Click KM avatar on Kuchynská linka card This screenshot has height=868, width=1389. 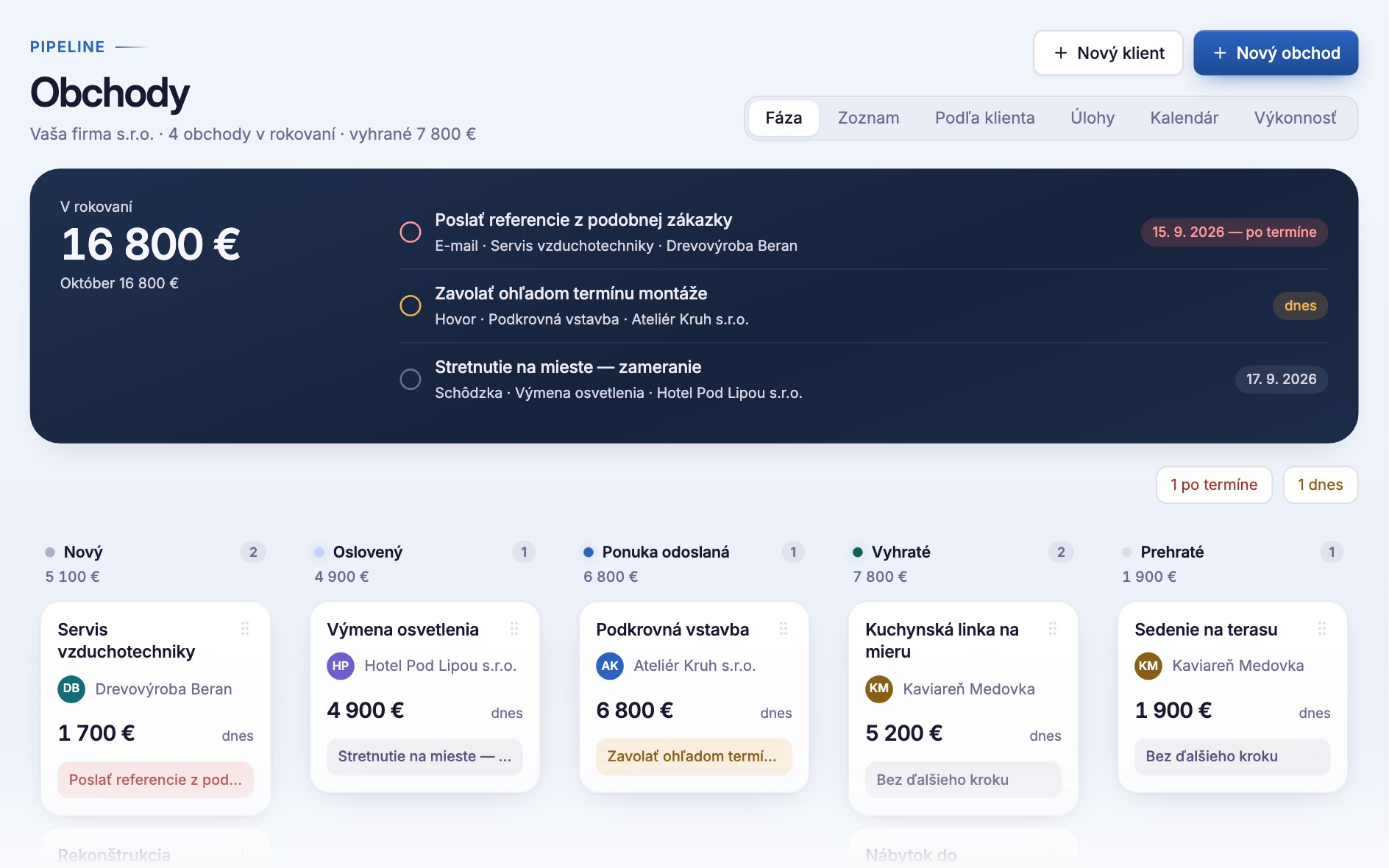tap(879, 689)
